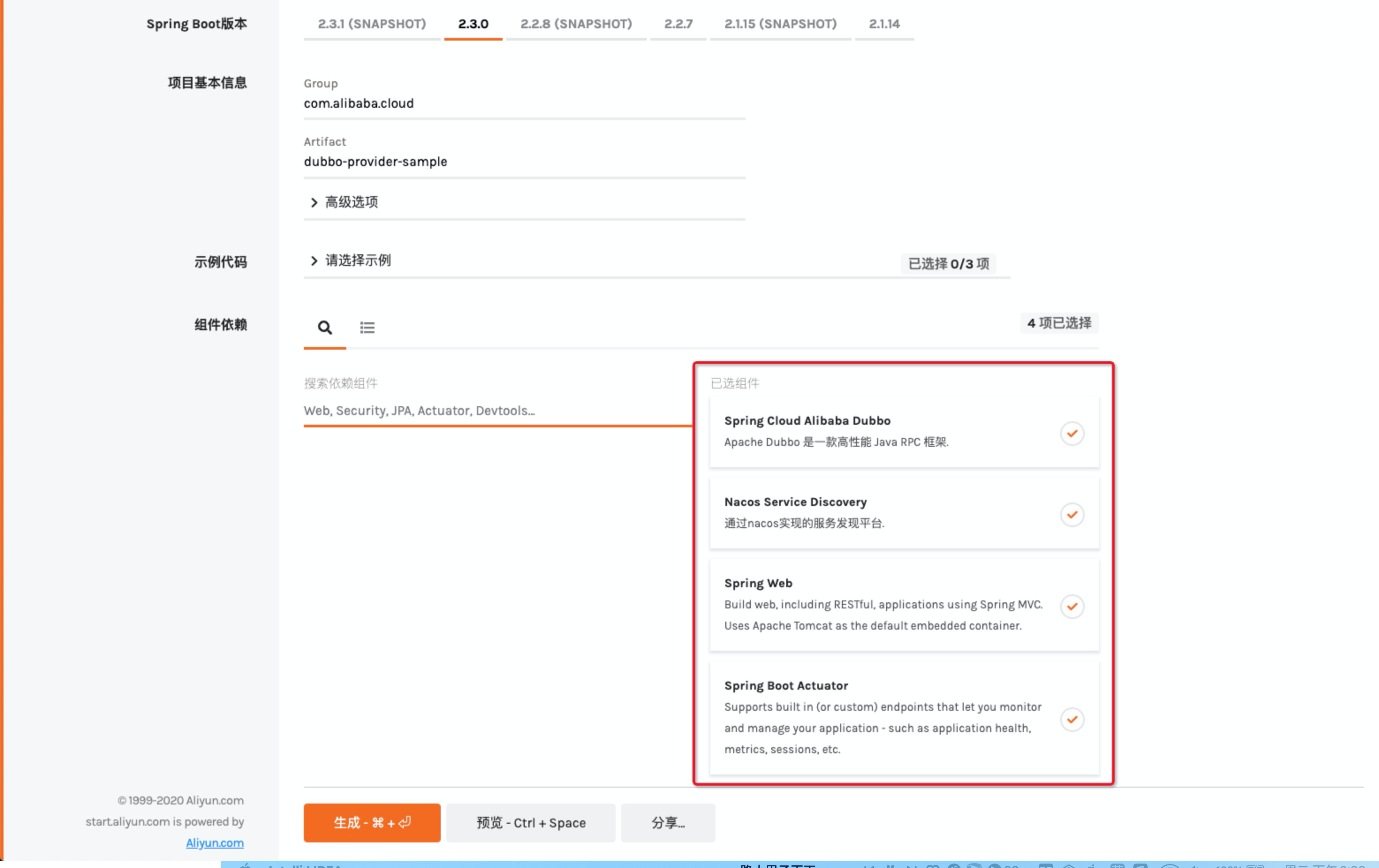Viewport: 1379px width, 868px height.
Task: Click the 组件依赖 label
Action: click(220, 325)
